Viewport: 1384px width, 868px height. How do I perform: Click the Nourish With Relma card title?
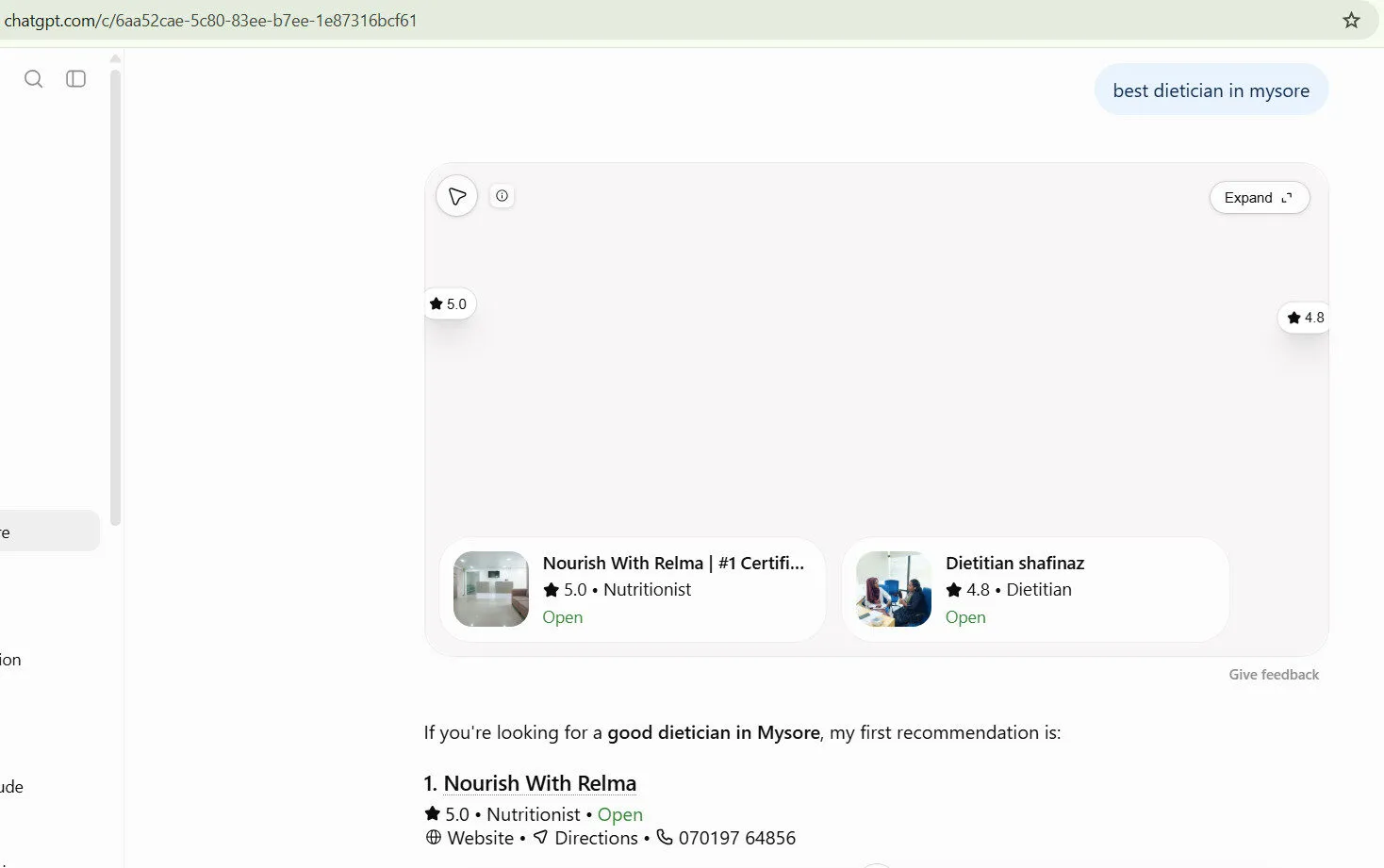pos(673,563)
